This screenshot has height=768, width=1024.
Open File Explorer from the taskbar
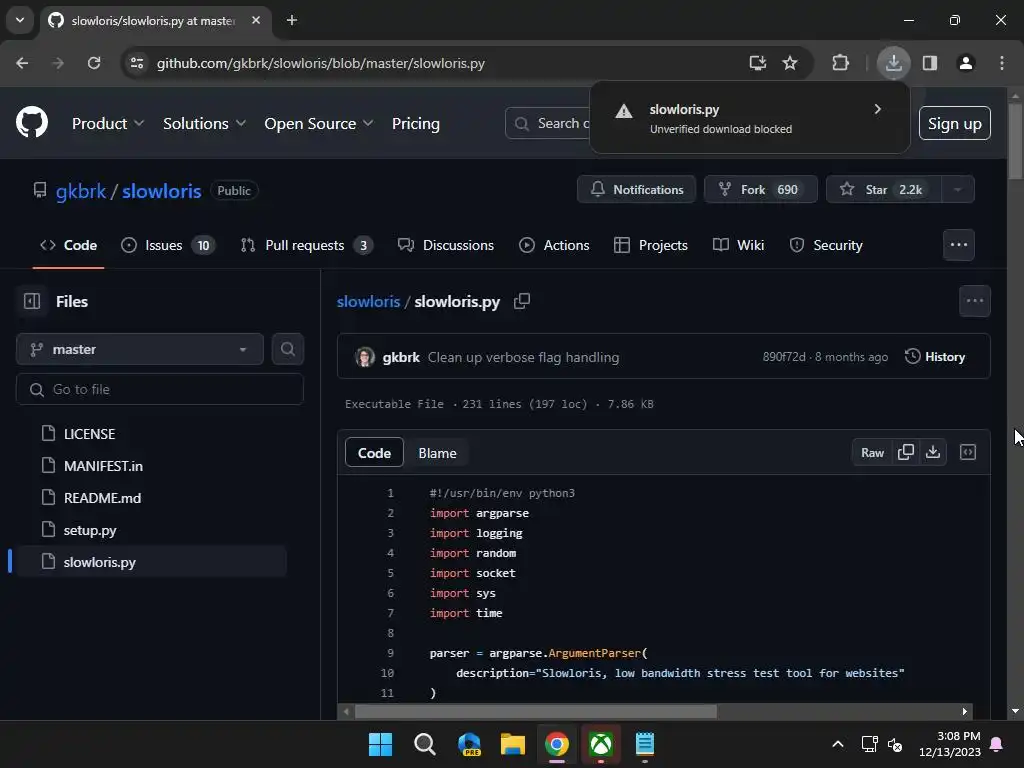pyautogui.click(x=513, y=744)
